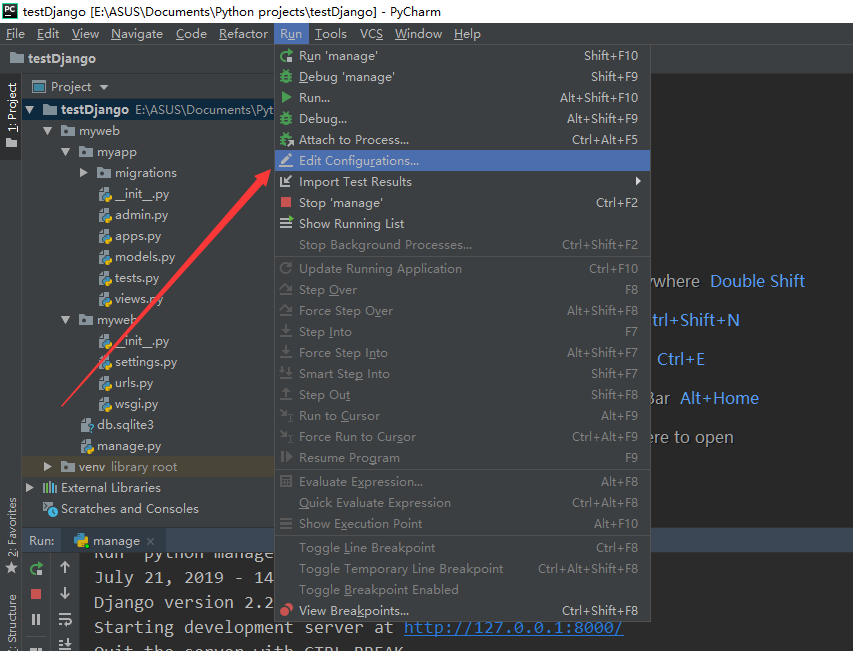Expand the External Libraries node arrow
The height and width of the screenshot is (651, 853).
(x=30, y=488)
